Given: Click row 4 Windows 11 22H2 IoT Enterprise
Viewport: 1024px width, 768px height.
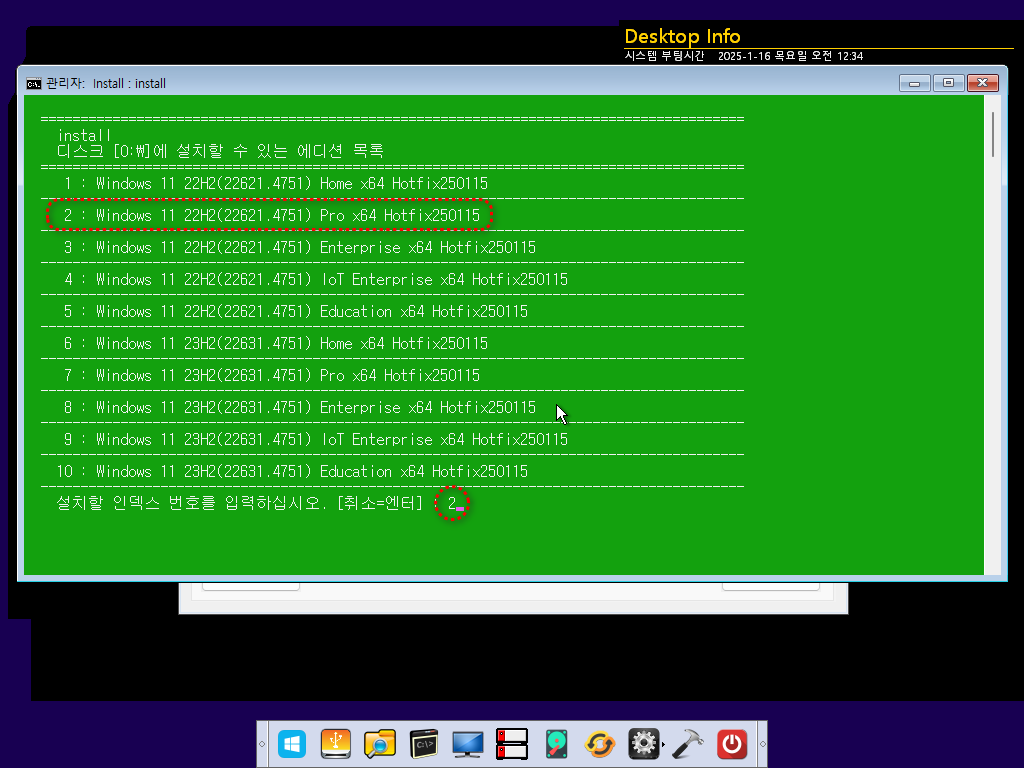Looking at the screenshot, I should click(315, 280).
